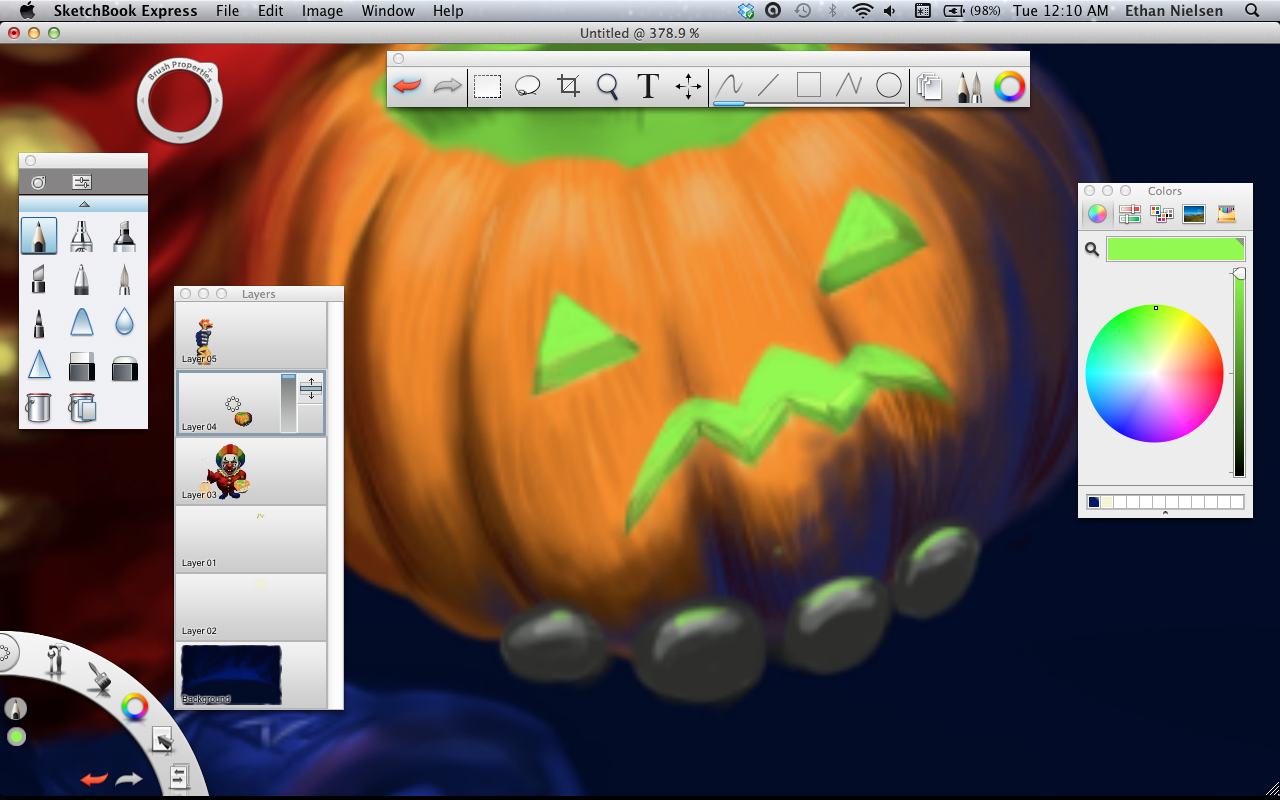
Task: Select Layer 03 with the clown thumbnail
Action: pos(251,471)
